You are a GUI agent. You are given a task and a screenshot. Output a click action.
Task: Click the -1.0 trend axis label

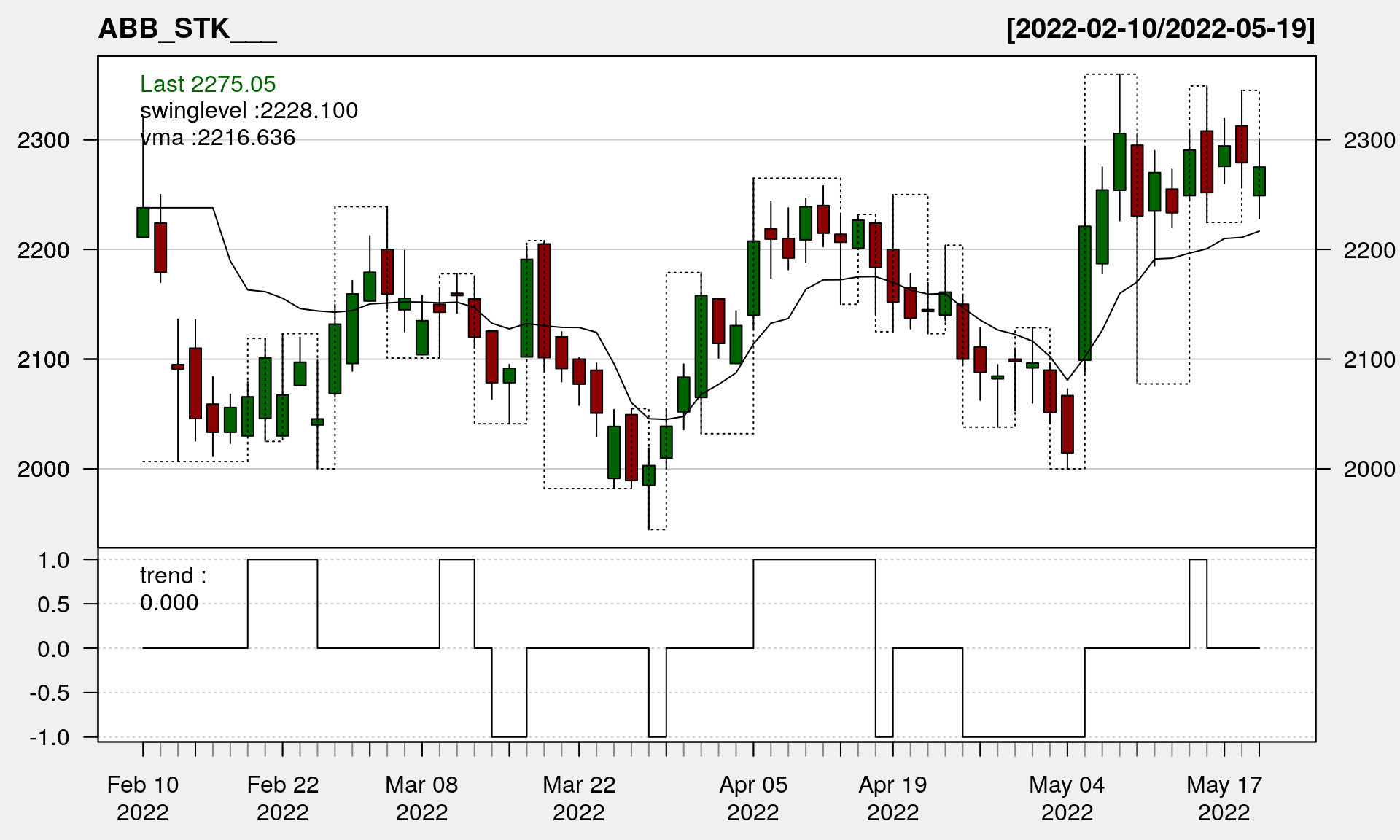50,737
